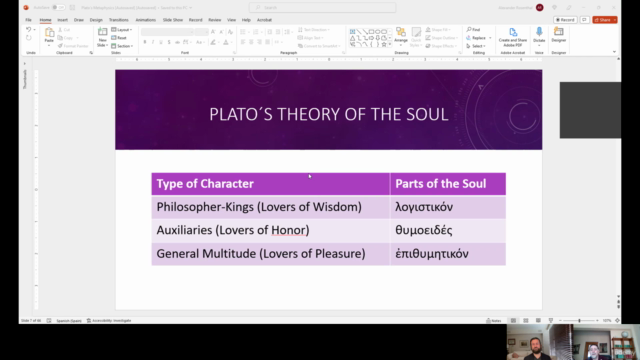Click the Share button

tap(605, 20)
